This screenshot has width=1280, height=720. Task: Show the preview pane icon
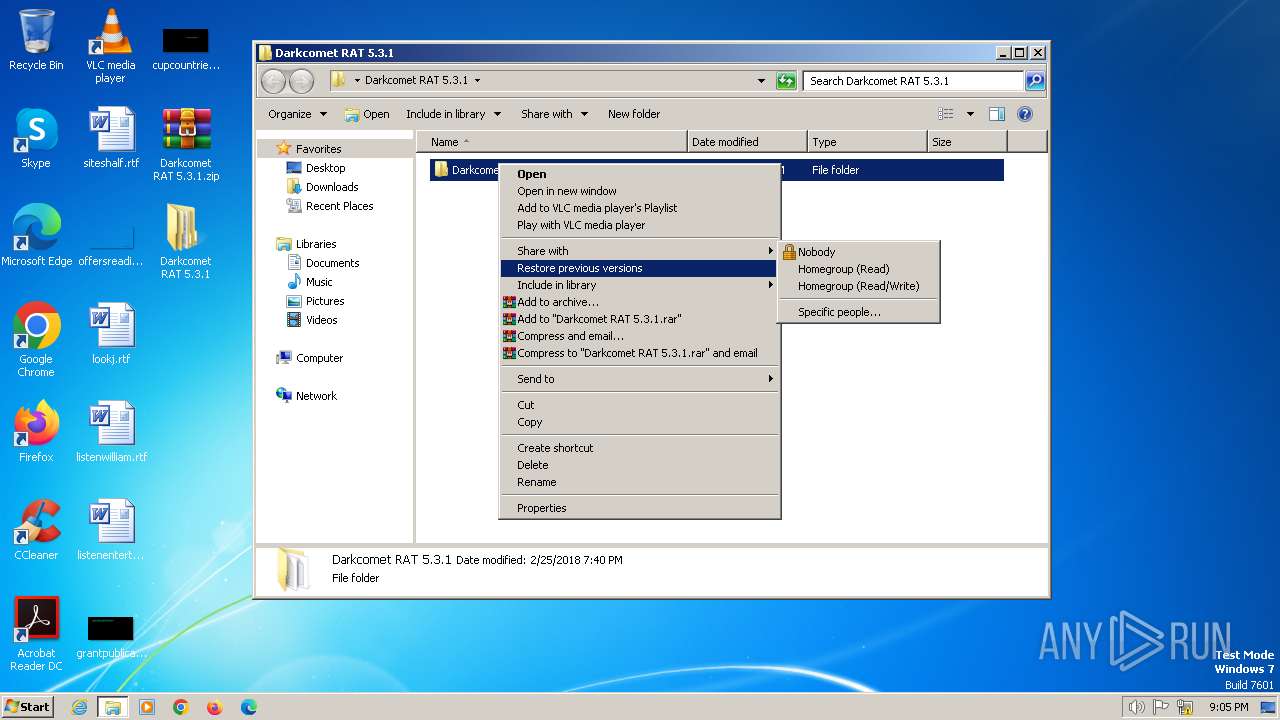(997, 114)
